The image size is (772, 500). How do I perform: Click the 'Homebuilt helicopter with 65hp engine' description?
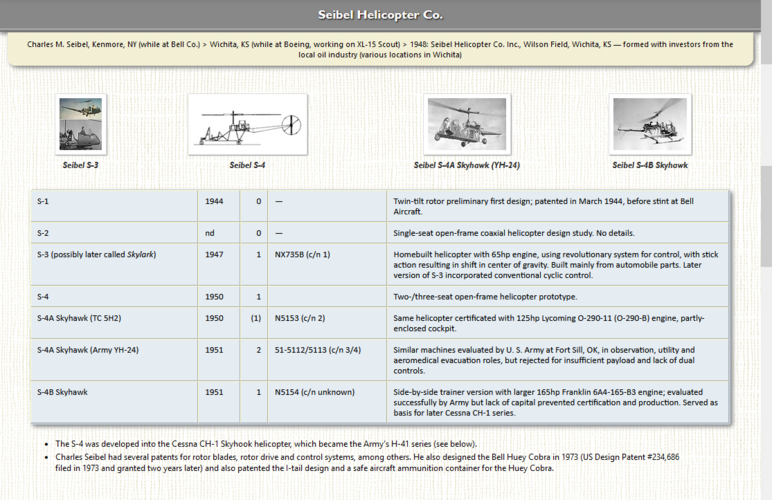pyautogui.click(x=557, y=265)
